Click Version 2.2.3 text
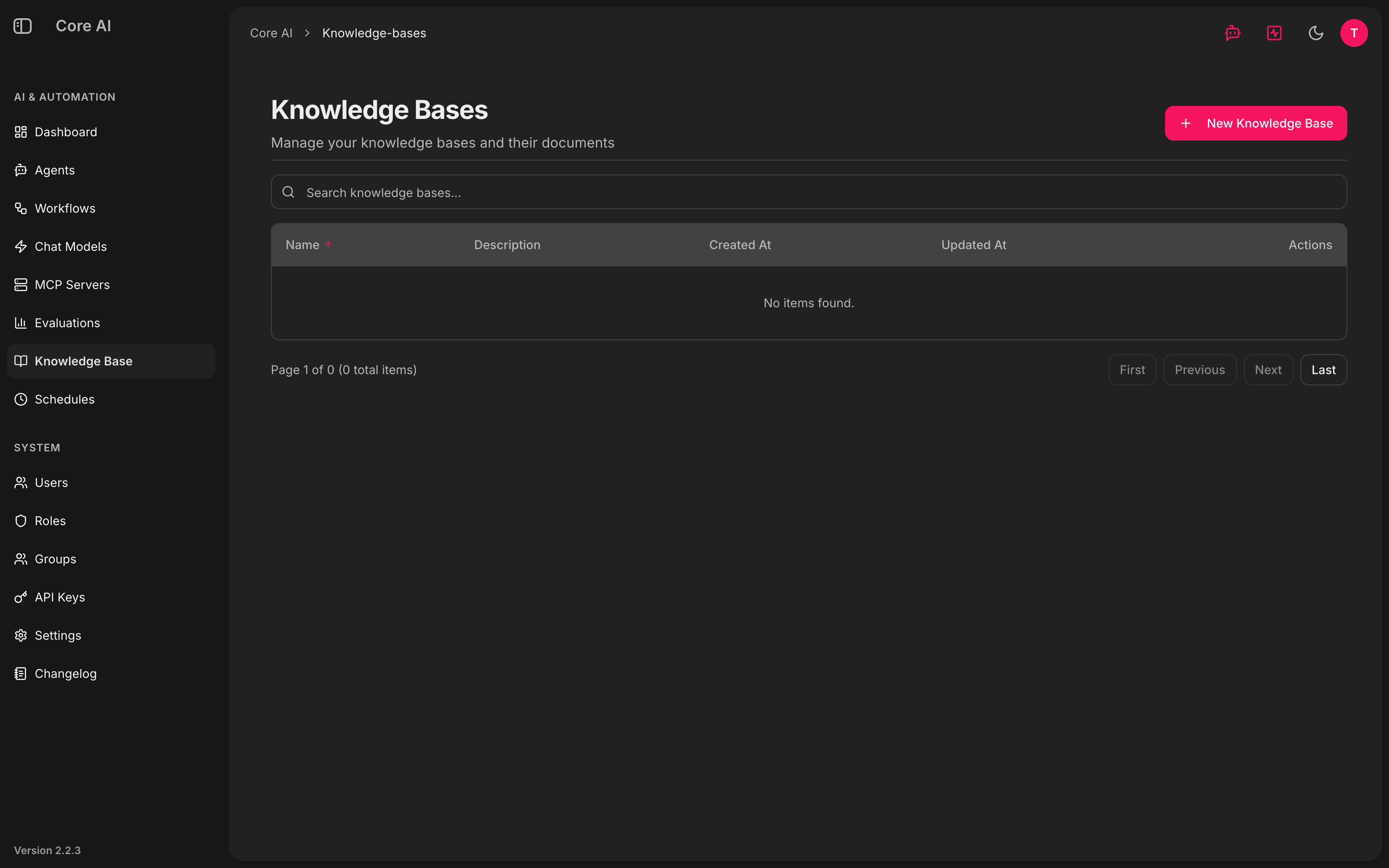Image resolution: width=1389 pixels, height=868 pixels. point(47,850)
